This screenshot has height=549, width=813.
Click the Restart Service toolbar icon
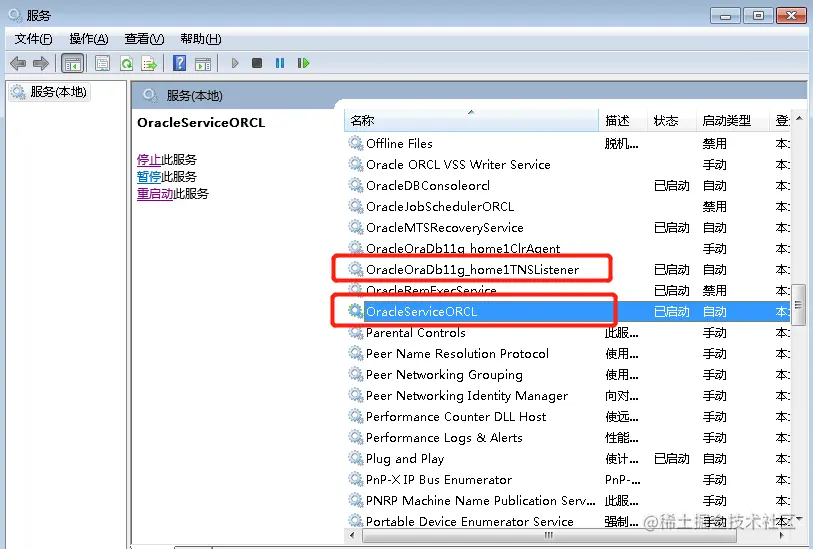click(303, 63)
